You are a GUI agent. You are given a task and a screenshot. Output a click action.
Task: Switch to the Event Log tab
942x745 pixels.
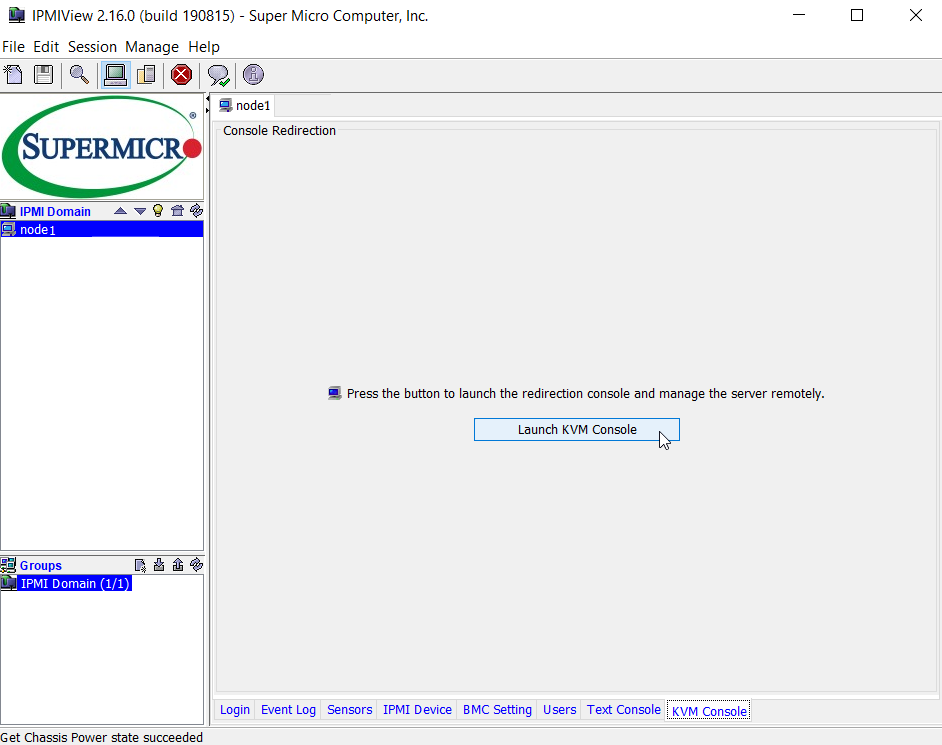click(x=288, y=710)
